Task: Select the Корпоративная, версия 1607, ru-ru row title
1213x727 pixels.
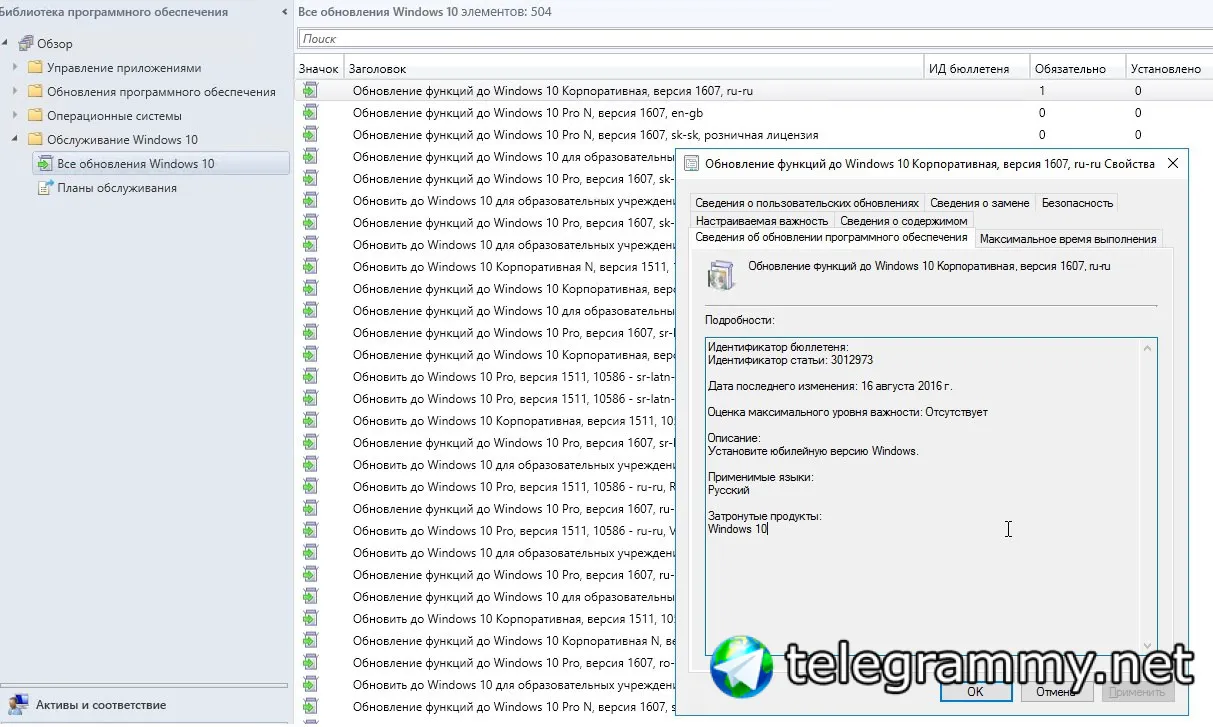Action: [552, 91]
